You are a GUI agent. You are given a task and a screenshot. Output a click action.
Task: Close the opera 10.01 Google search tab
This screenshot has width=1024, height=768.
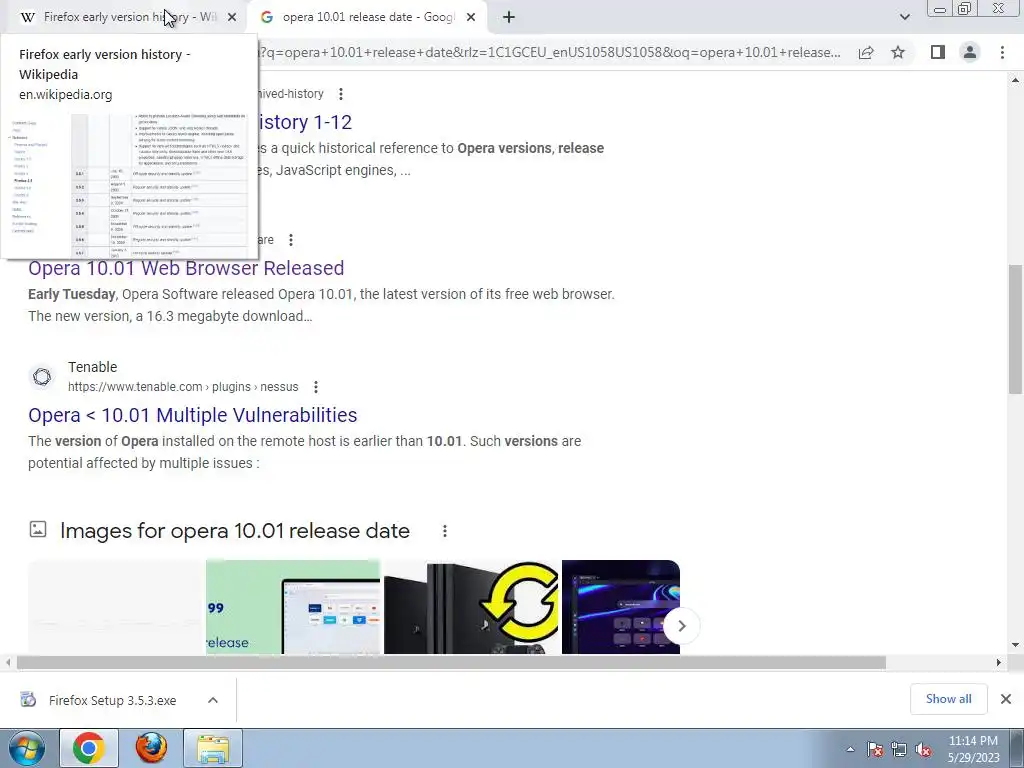[x=471, y=18]
